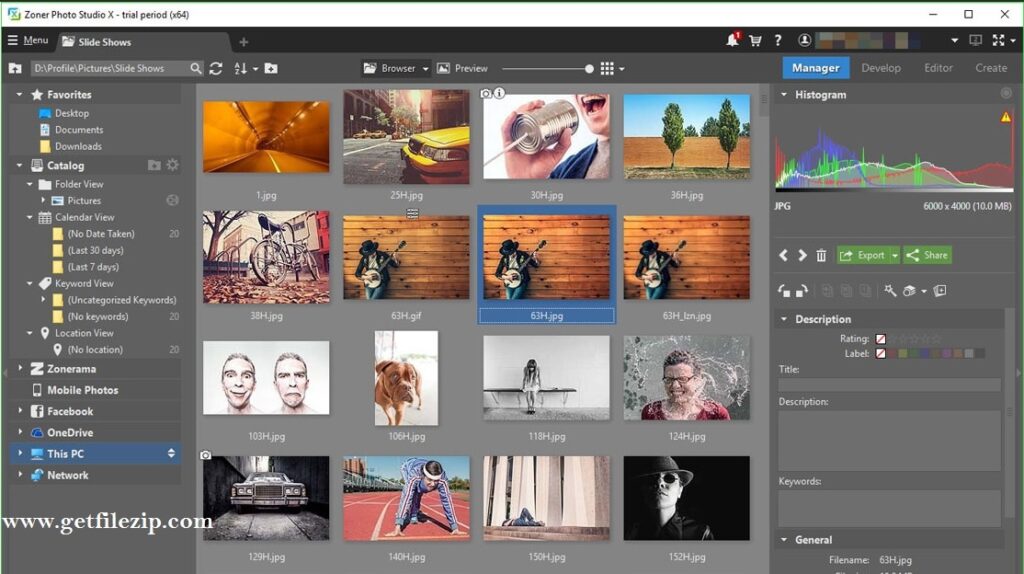Select (Last 30 days) calendar item
The height and width of the screenshot is (574, 1024).
pos(95,250)
